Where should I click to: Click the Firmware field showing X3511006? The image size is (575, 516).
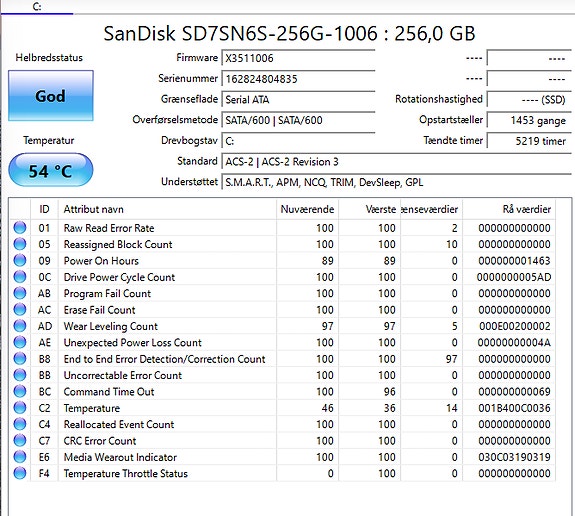click(x=298, y=58)
